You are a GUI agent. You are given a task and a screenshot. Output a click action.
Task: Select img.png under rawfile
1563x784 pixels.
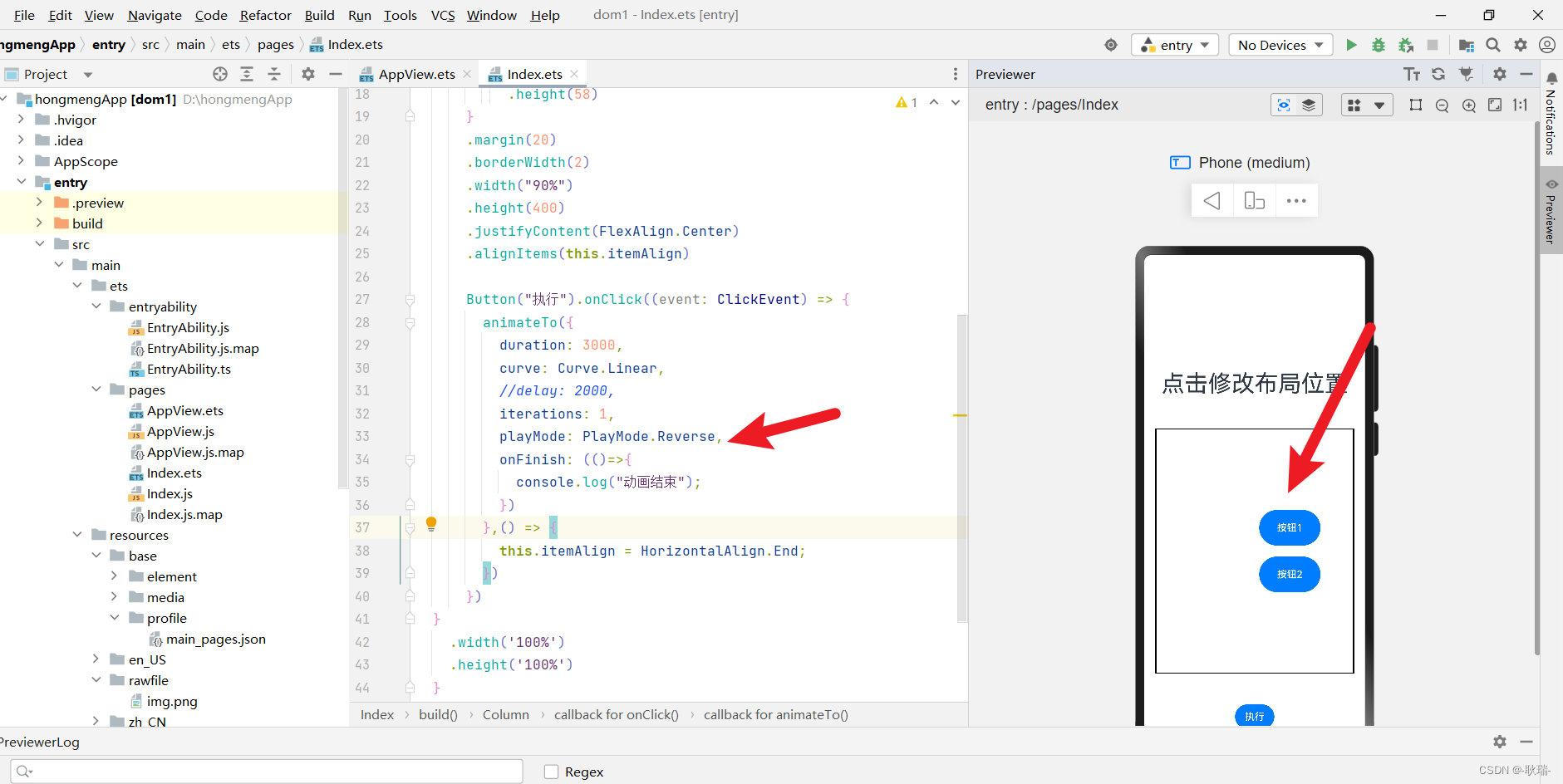172,701
